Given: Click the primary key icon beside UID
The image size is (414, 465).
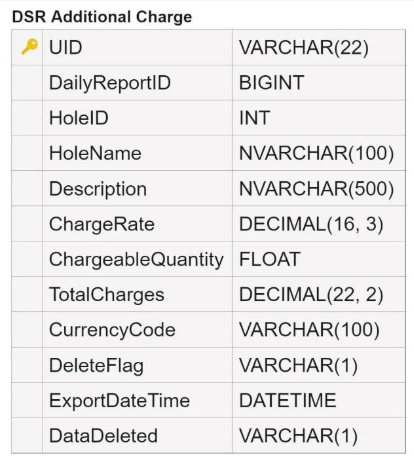Looking at the screenshot, I should tap(30, 47).
